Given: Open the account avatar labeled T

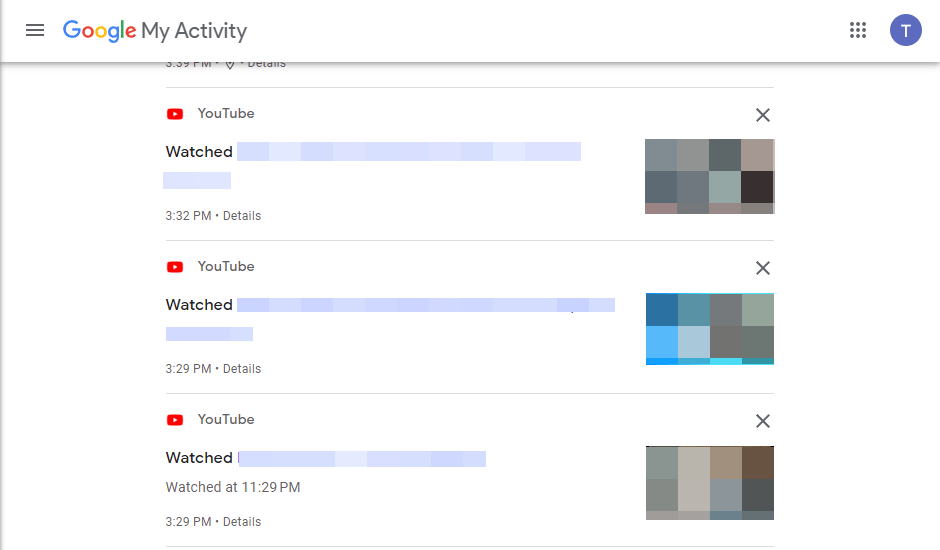Looking at the screenshot, I should point(905,30).
